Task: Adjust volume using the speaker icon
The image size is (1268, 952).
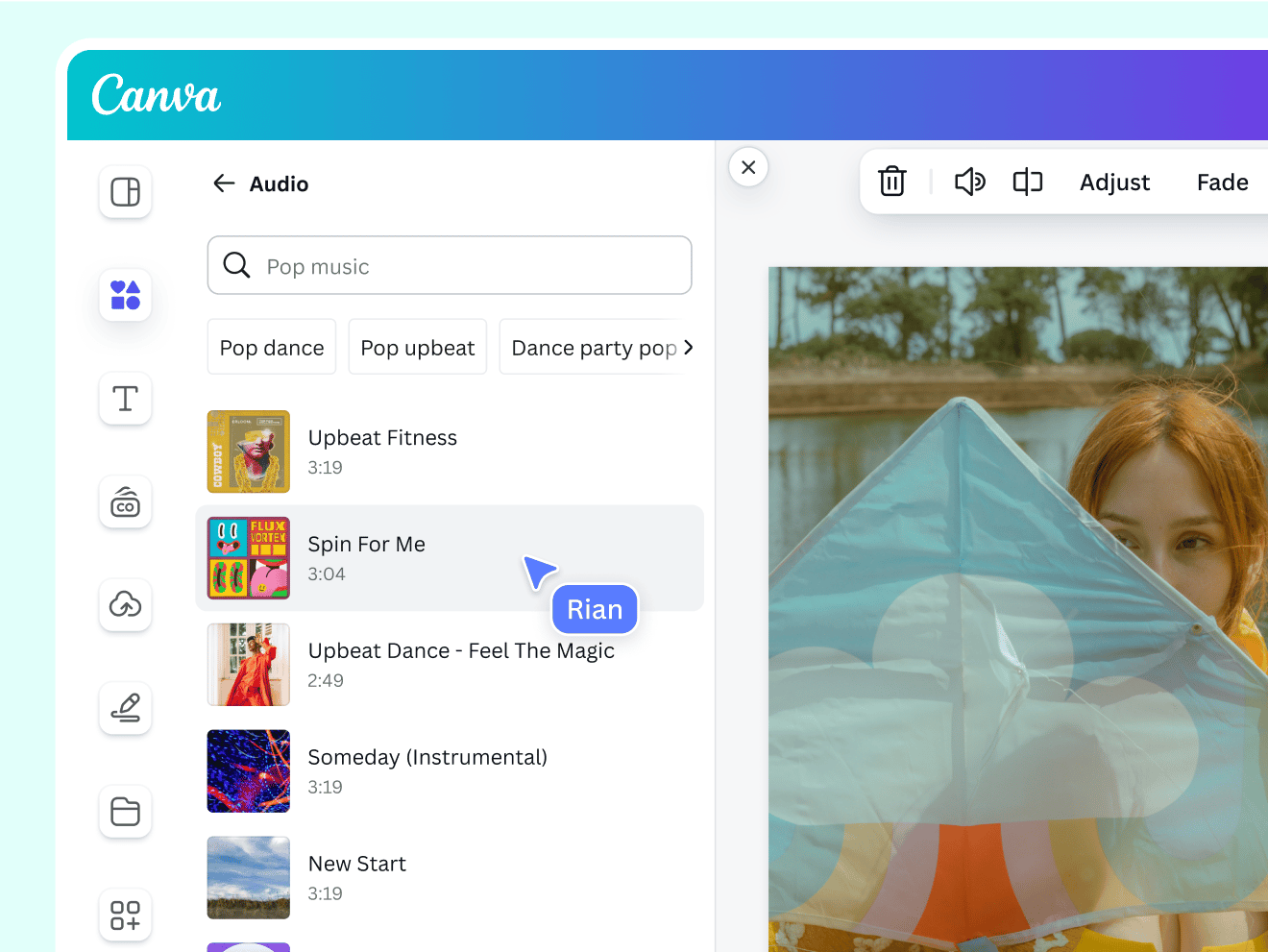Action: [x=969, y=182]
